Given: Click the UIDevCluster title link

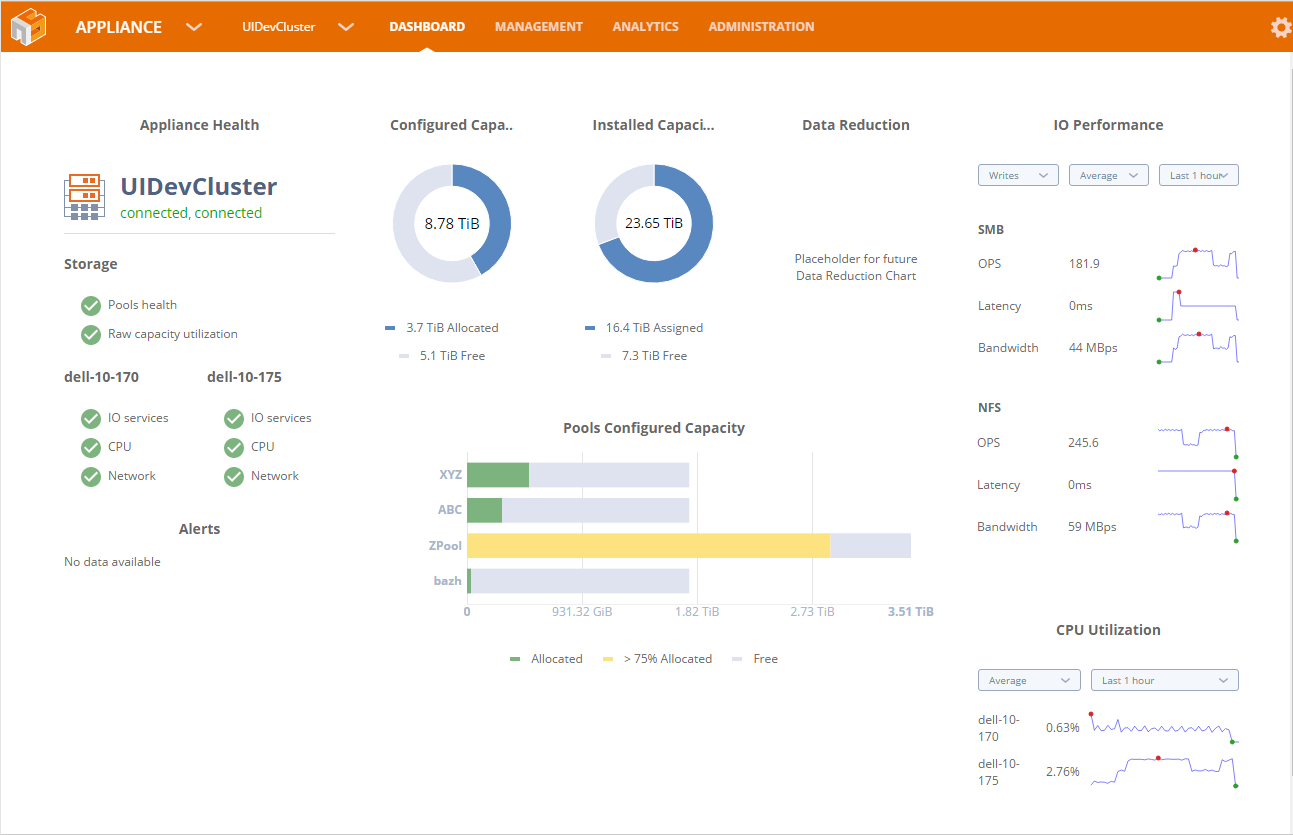Looking at the screenshot, I should 199,186.
